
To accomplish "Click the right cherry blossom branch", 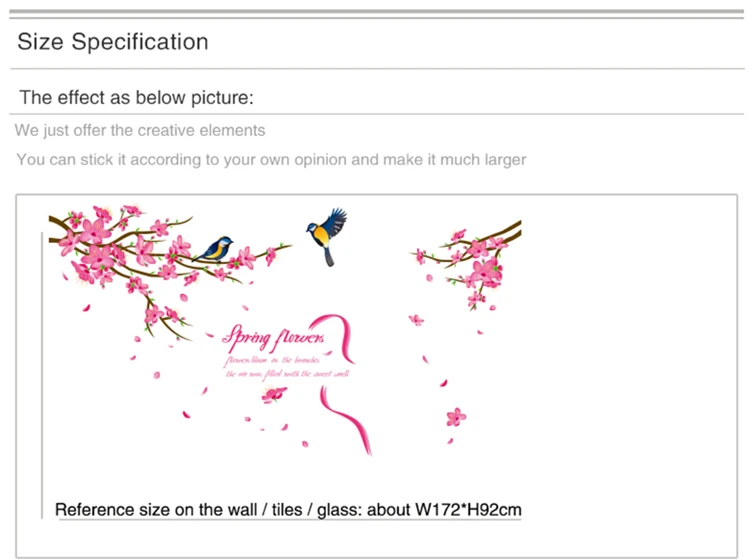I will pyautogui.click(x=469, y=260).
